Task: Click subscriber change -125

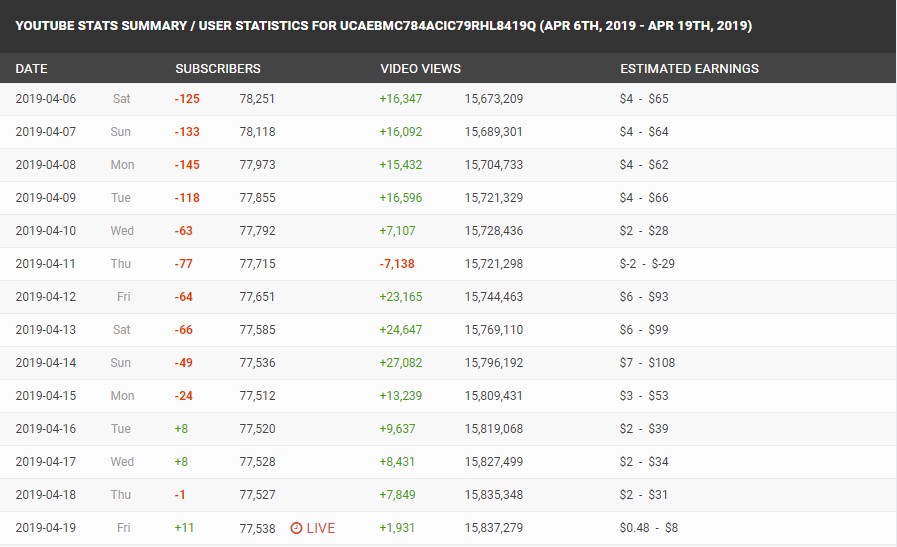Action: [187, 99]
